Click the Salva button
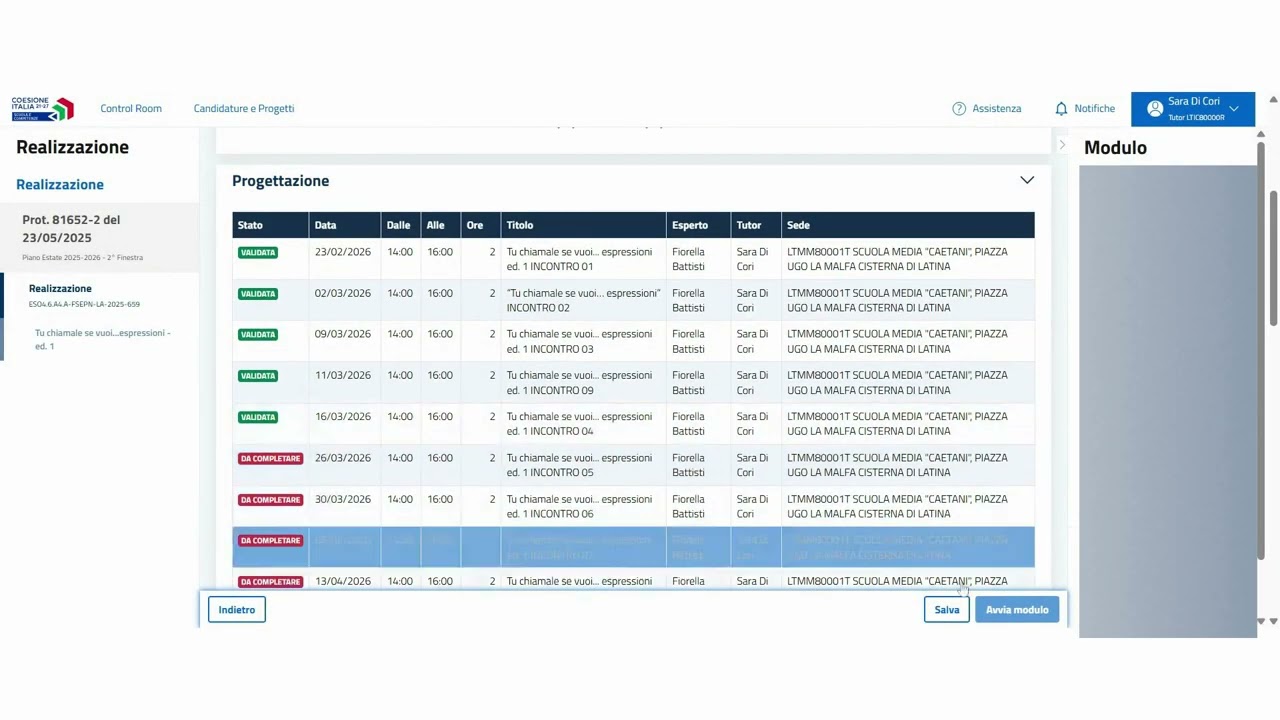Viewport: 1280px width, 720px height. click(x=947, y=610)
